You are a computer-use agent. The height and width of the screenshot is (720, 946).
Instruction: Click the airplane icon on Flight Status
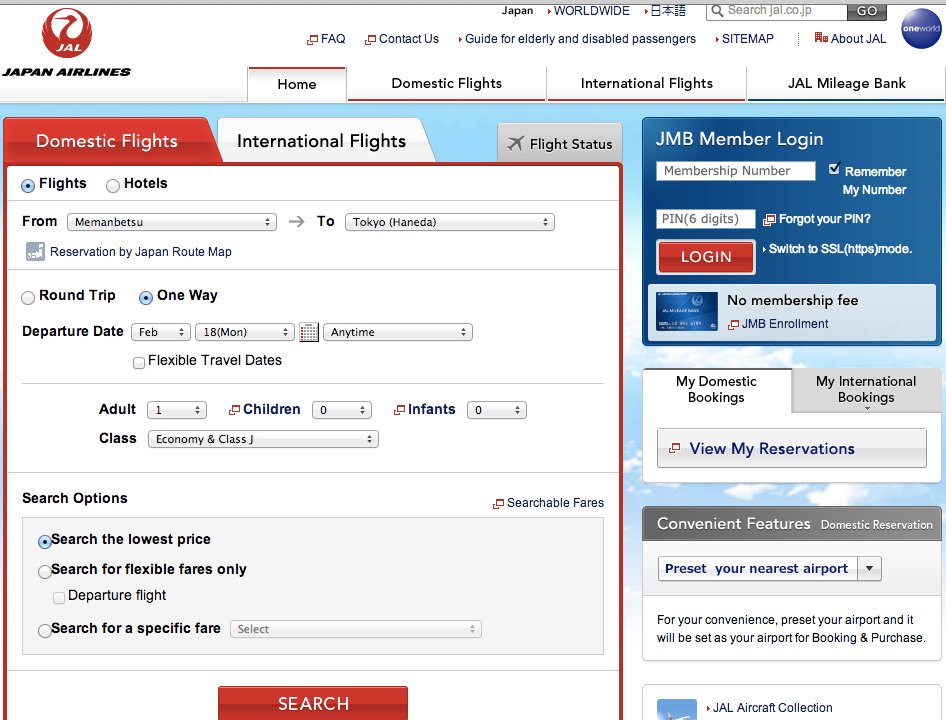[x=515, y=144]
